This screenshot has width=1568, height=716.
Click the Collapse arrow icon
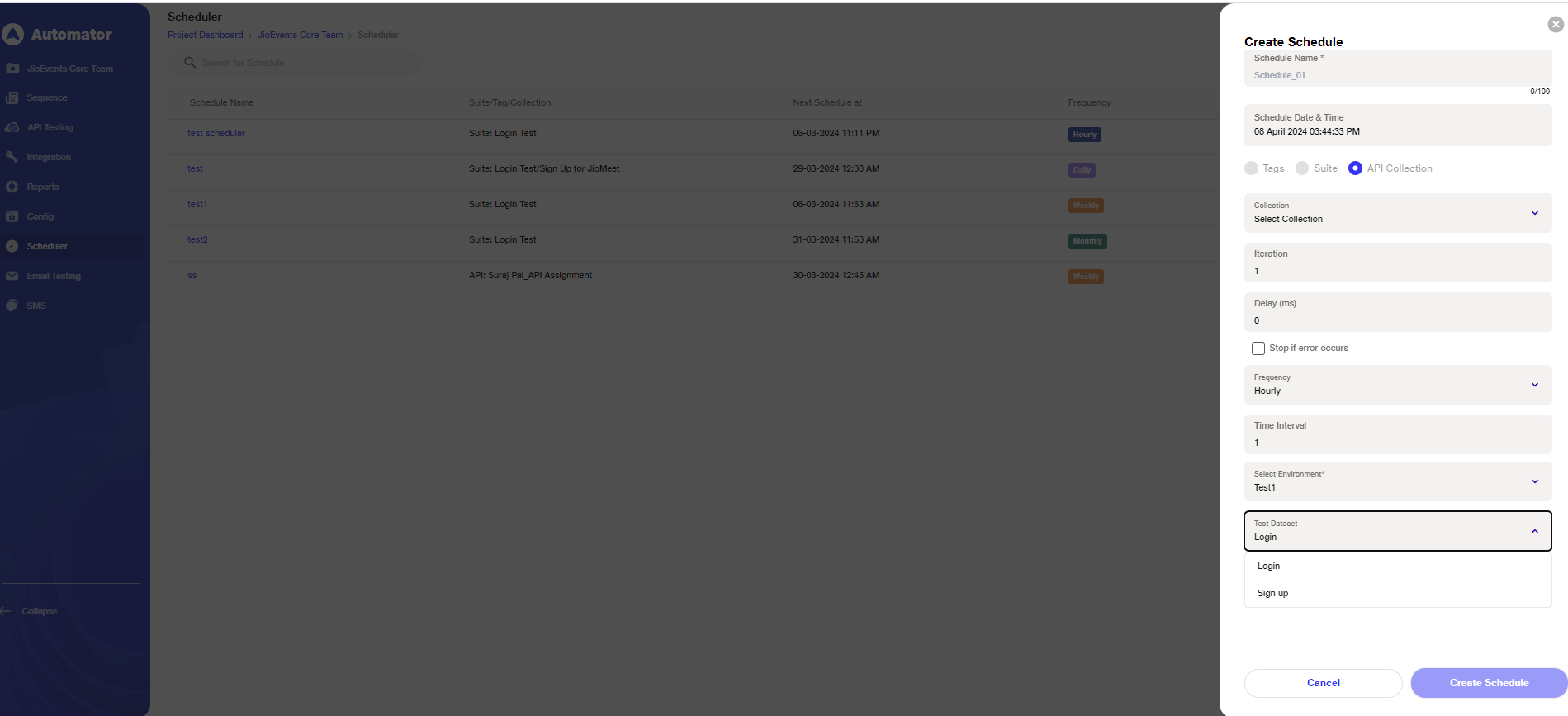point(7,611)
